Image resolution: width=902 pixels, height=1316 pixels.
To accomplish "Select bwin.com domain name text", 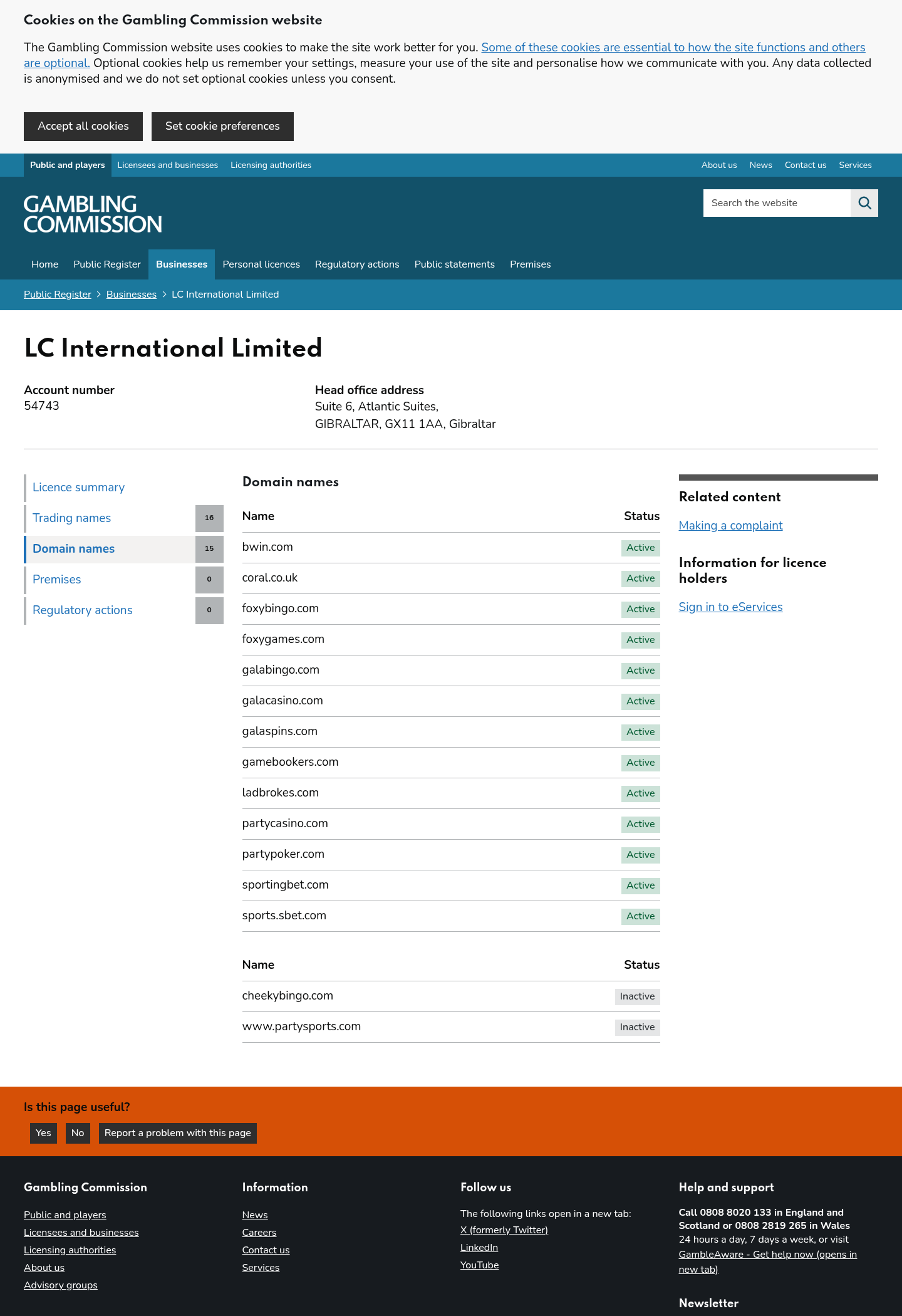I will coord(267,547).
